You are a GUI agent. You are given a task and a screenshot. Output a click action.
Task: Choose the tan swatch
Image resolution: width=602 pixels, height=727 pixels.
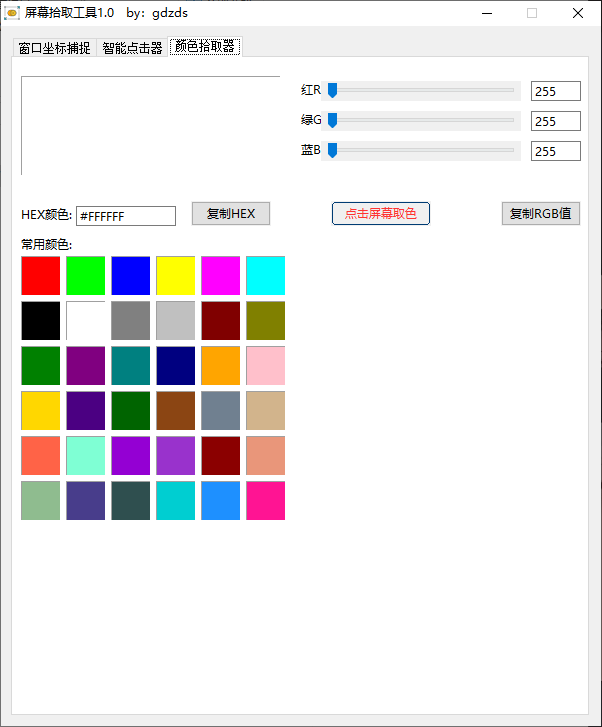tap(266, 410)
